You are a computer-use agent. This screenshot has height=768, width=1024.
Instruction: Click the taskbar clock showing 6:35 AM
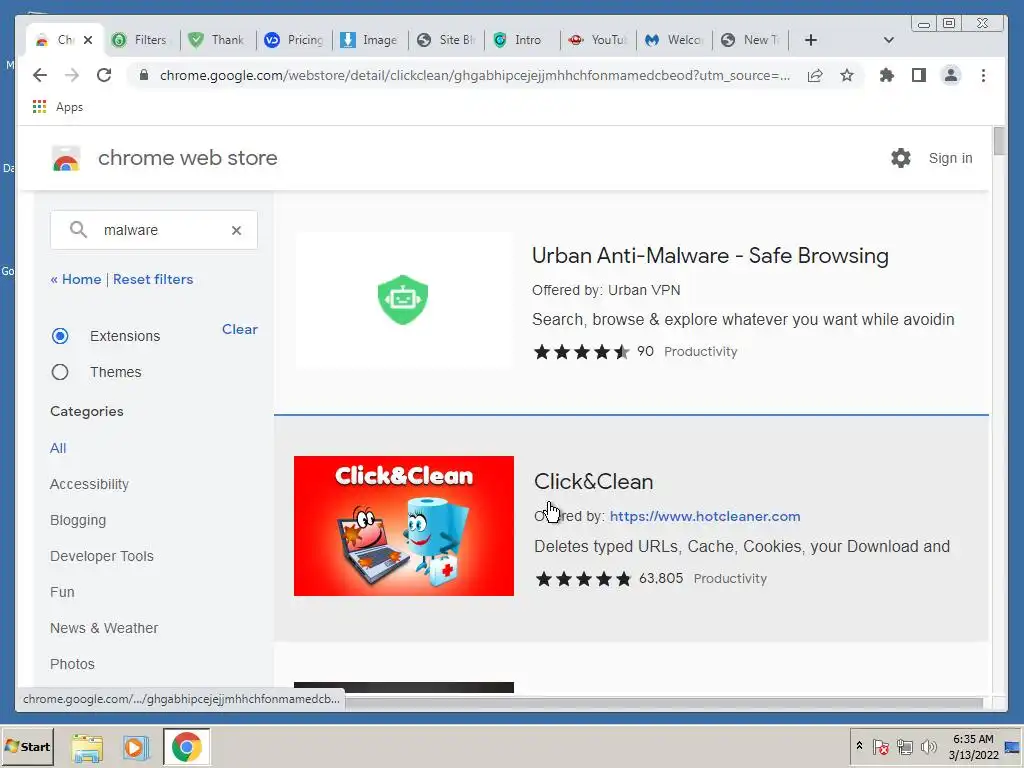973,746
